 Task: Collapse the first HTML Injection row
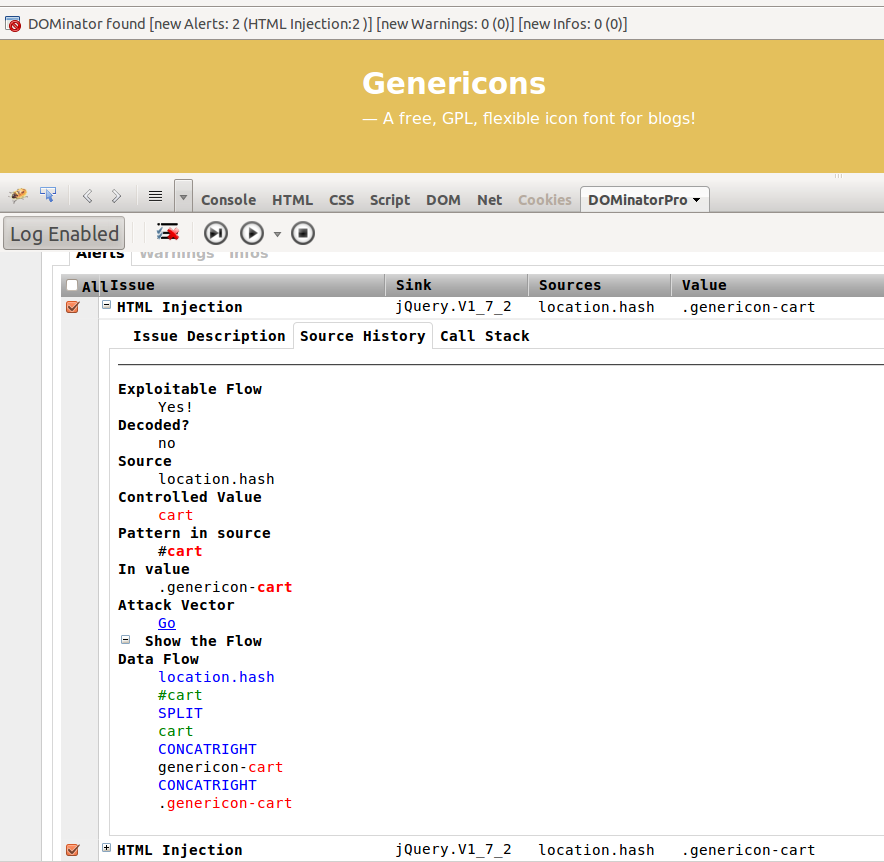(x=107, y=305)
